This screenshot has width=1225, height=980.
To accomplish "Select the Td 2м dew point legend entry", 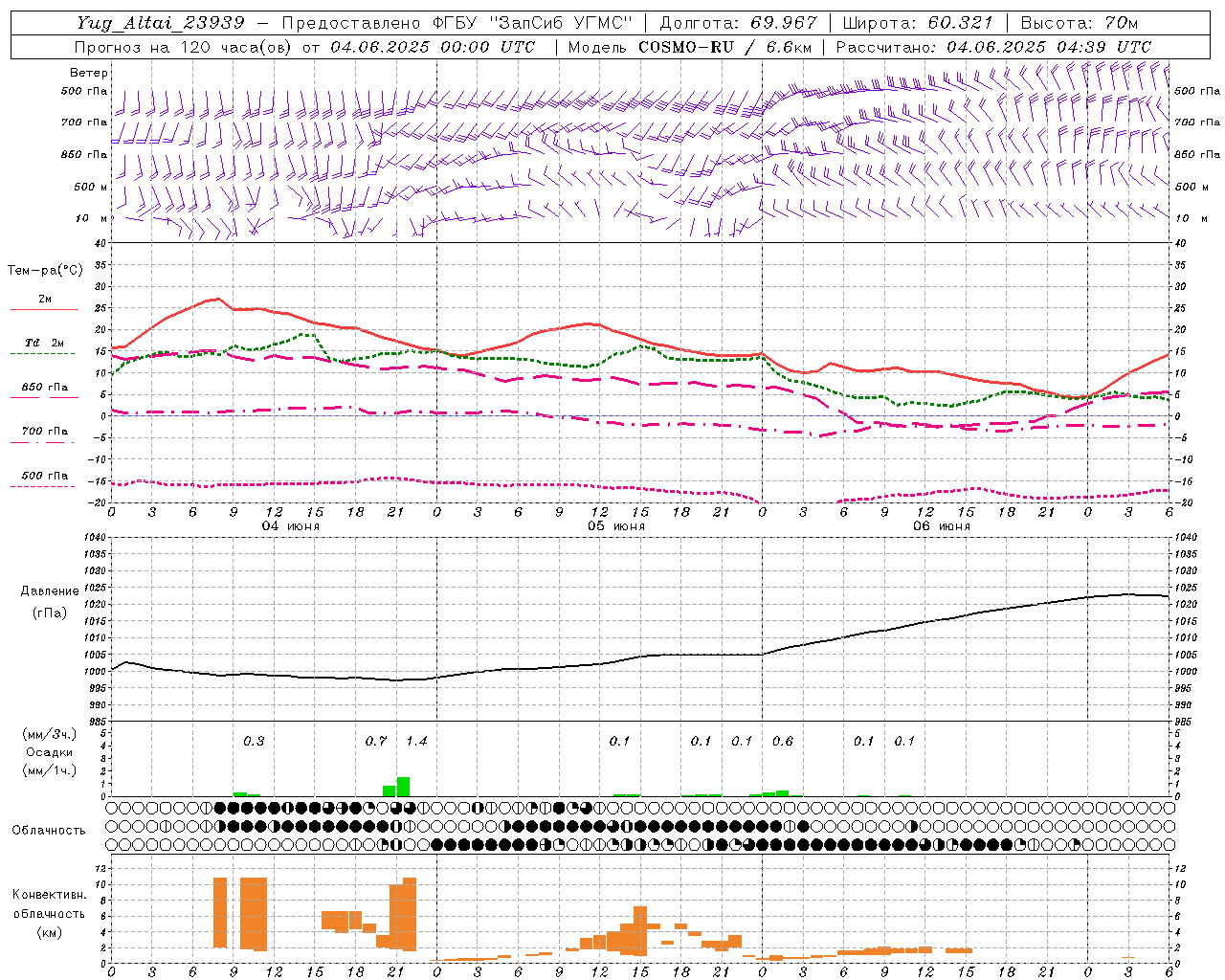I will pos(45,343).
